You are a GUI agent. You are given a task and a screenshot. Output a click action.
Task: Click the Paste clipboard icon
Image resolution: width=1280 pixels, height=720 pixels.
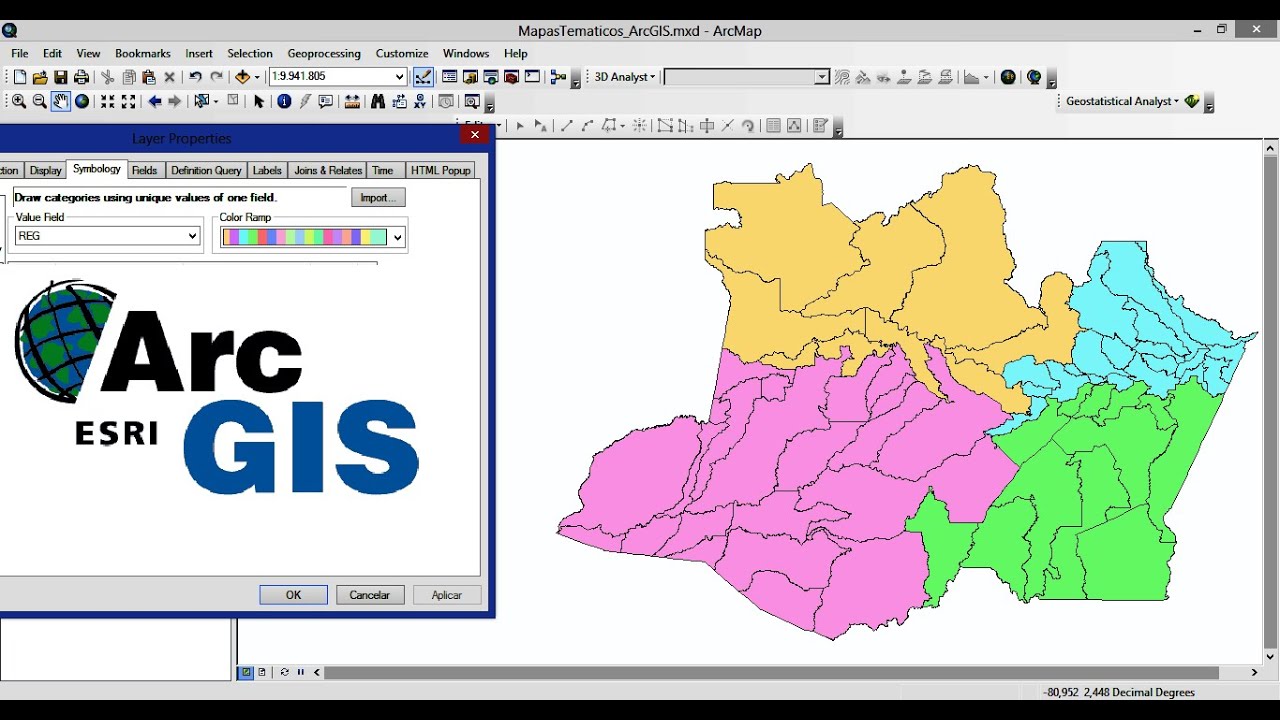coord(149,77)
